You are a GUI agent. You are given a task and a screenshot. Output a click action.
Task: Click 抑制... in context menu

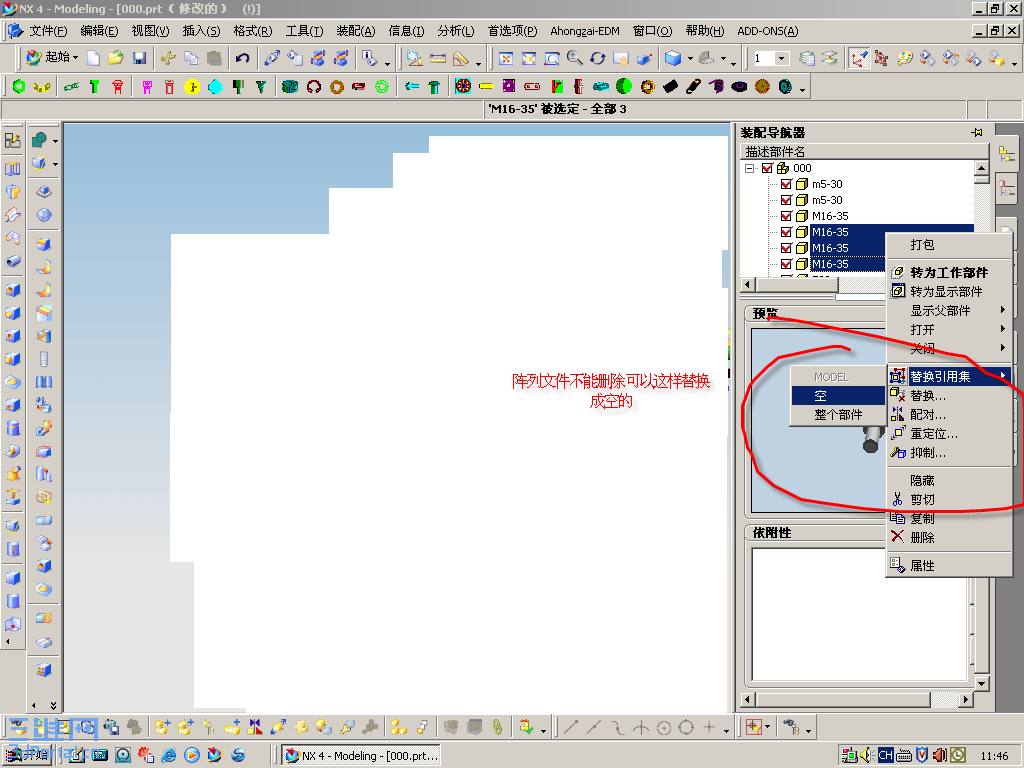click(949, 452)
